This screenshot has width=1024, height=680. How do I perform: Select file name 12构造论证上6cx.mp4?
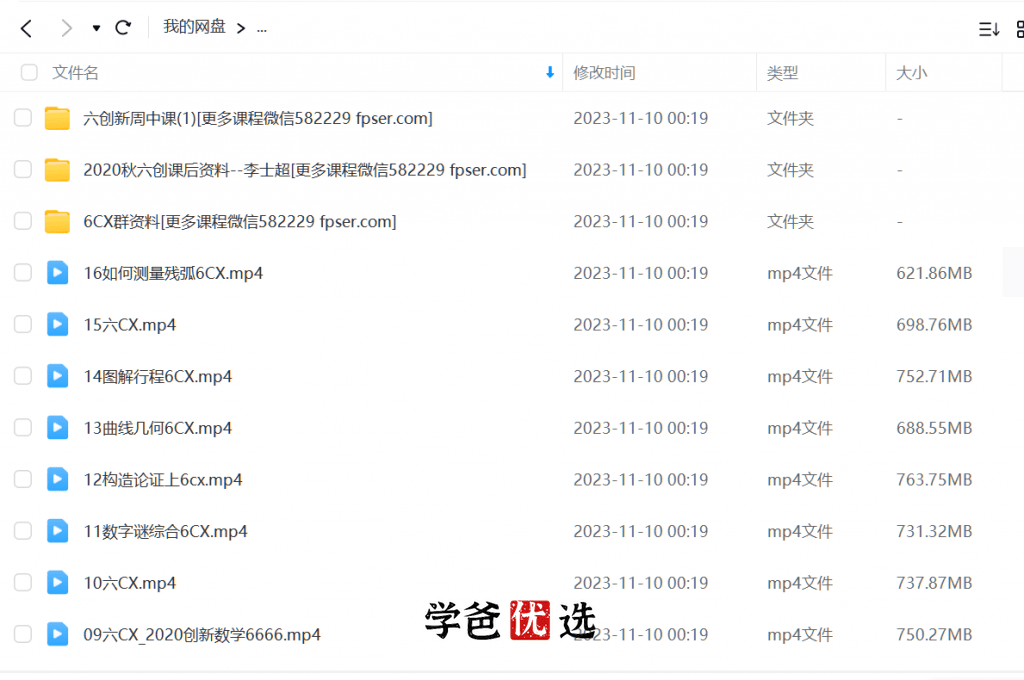[163, 479]
